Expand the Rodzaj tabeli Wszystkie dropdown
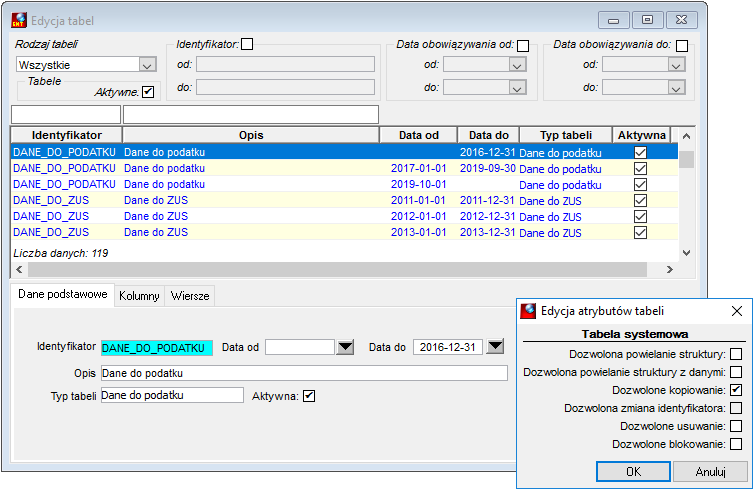 coord(148,65)
